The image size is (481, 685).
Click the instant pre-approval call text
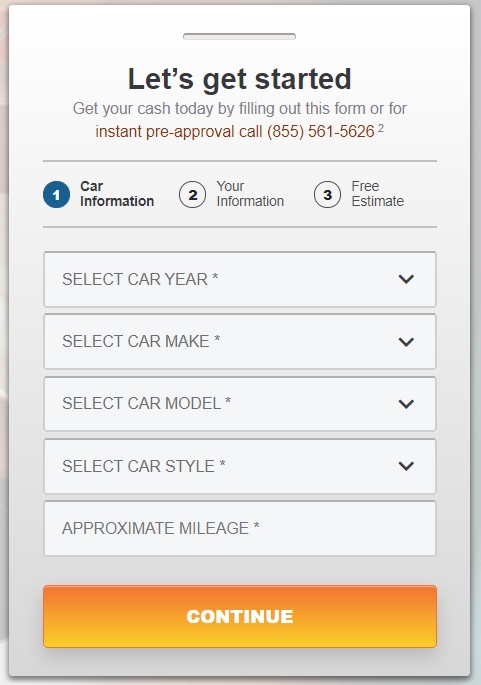[179, 131]
